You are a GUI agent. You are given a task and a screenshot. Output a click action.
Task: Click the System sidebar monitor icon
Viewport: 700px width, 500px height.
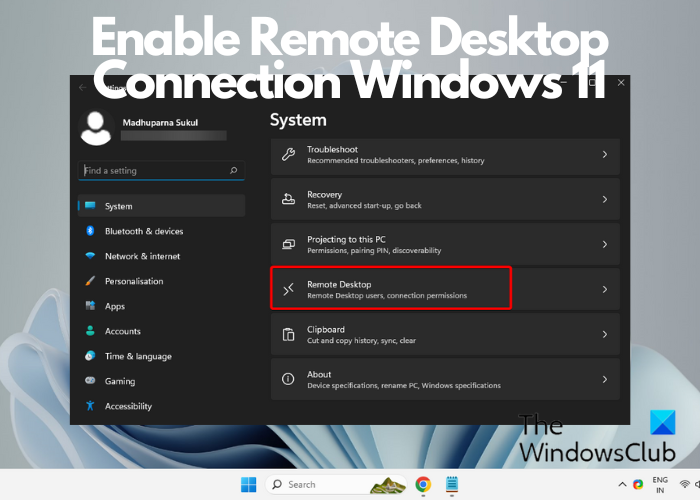point(90,206)
